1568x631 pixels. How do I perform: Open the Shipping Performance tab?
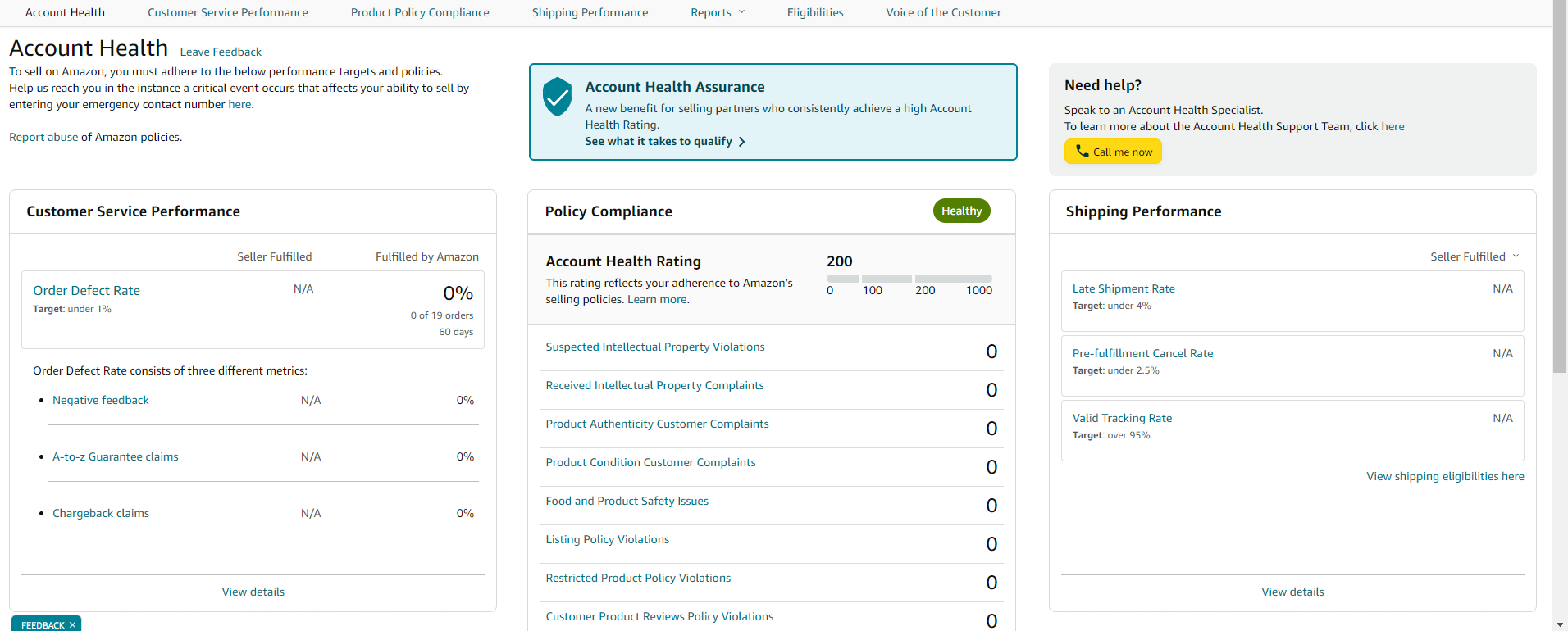pos(590,12)
